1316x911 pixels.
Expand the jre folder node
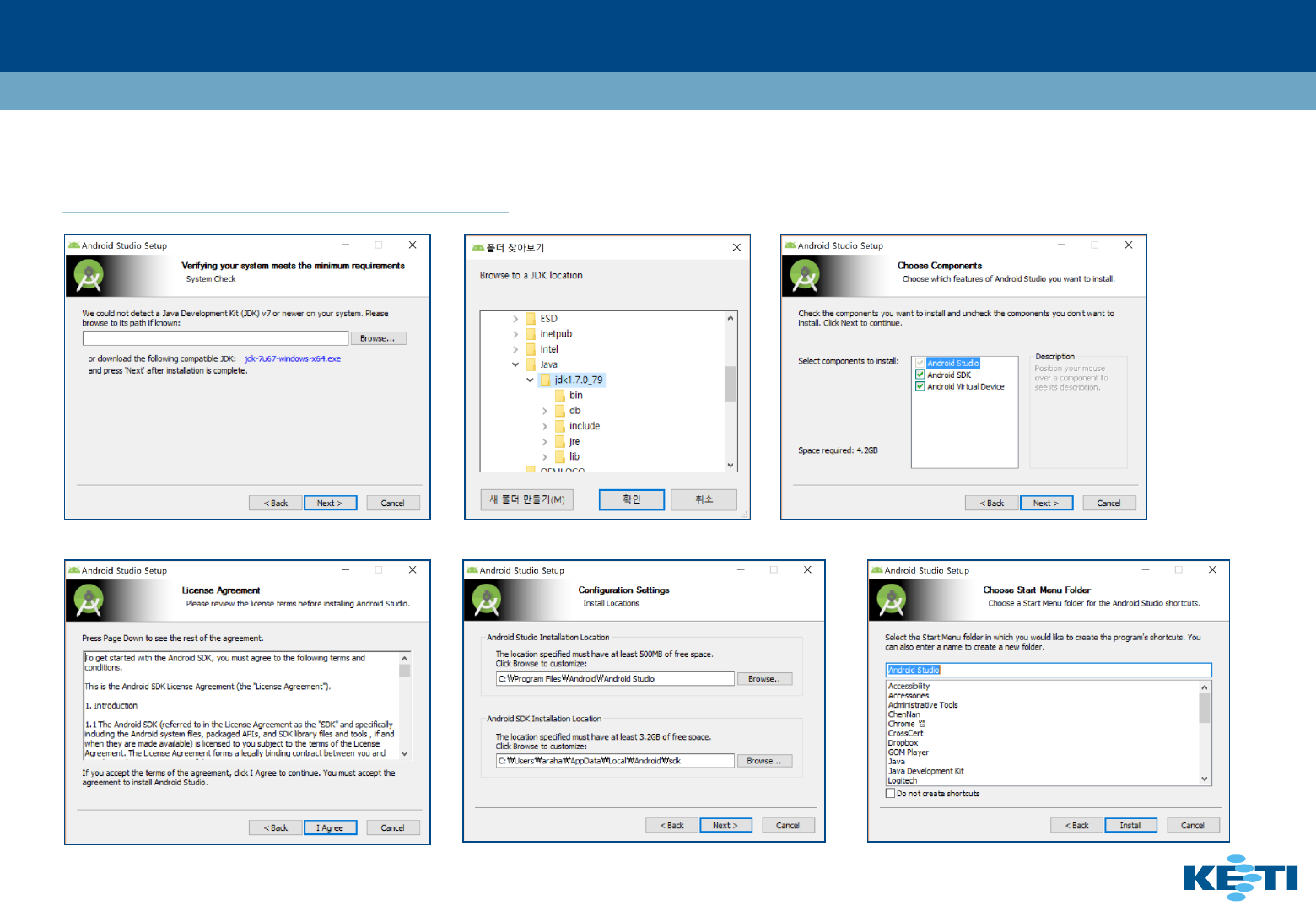click(x=545, y=441)
